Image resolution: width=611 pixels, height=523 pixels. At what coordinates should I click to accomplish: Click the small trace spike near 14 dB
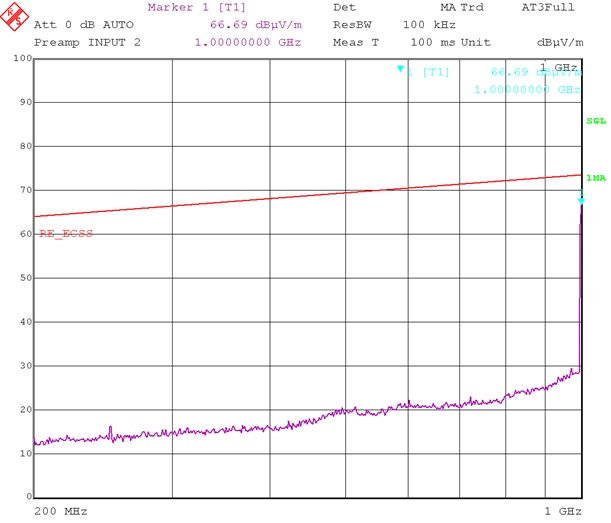tap(110, 432)
